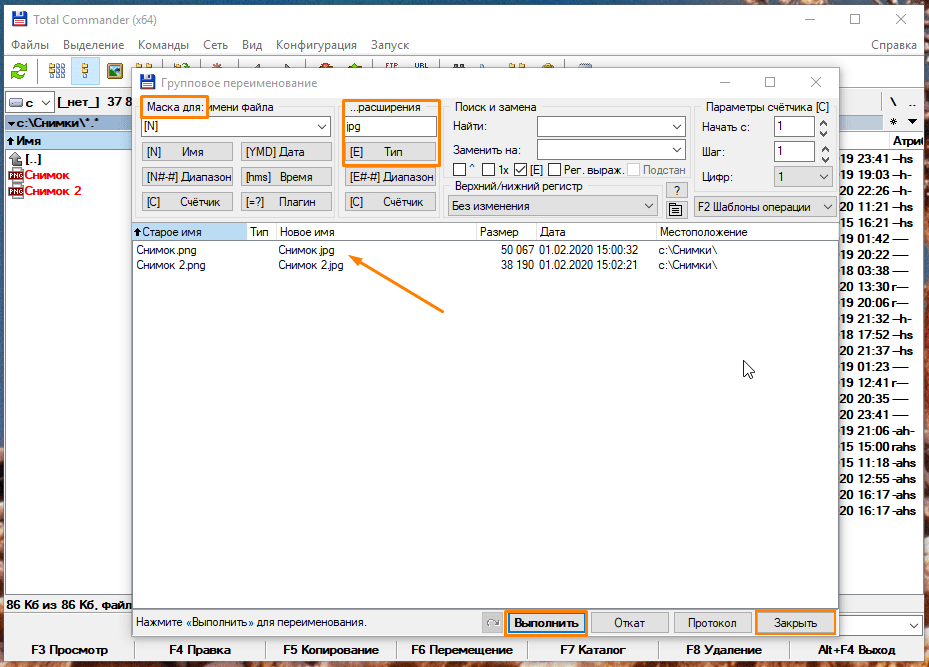Screen dimensions: 929x667
Task: Enable the Рег. выраж. checkbox
Action: (555, 169)
